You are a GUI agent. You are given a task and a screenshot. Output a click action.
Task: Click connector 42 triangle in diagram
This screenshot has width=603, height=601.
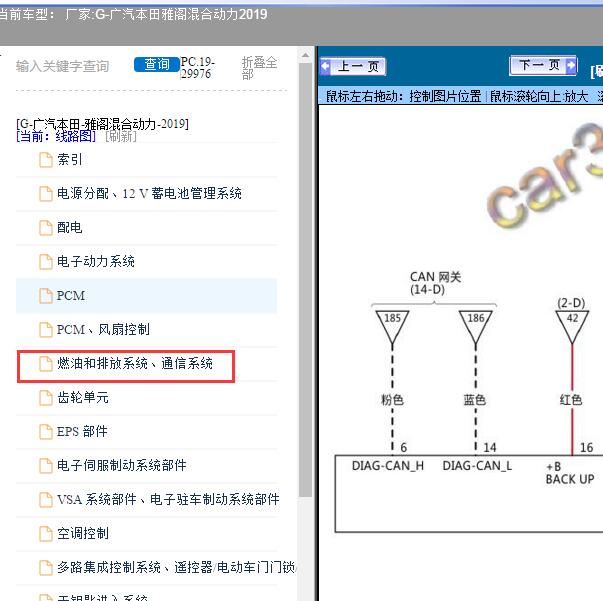tap(572, 326)
